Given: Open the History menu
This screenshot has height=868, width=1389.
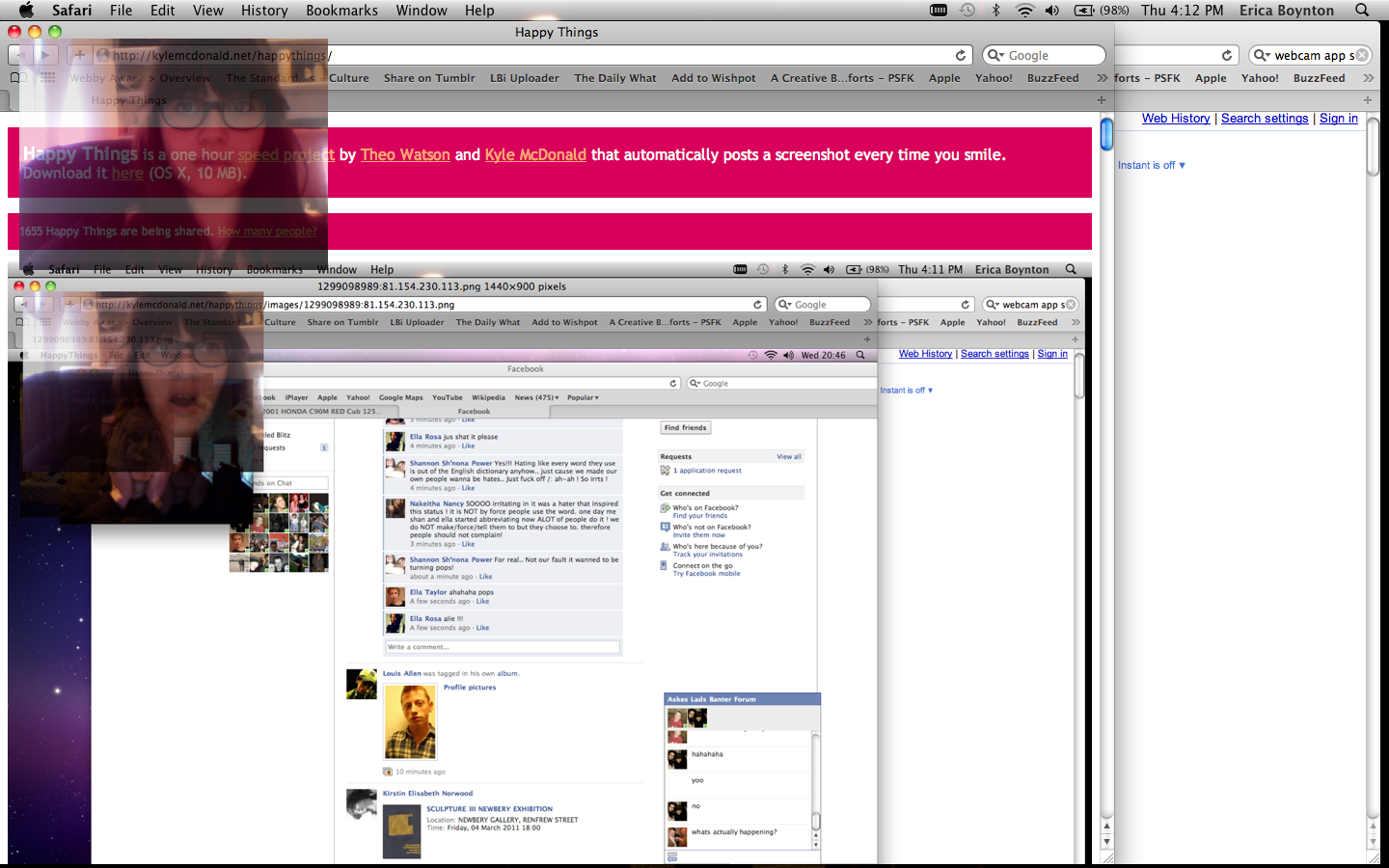Looking at the screenshot, I should pyautogui.click(x=264, y=10).
